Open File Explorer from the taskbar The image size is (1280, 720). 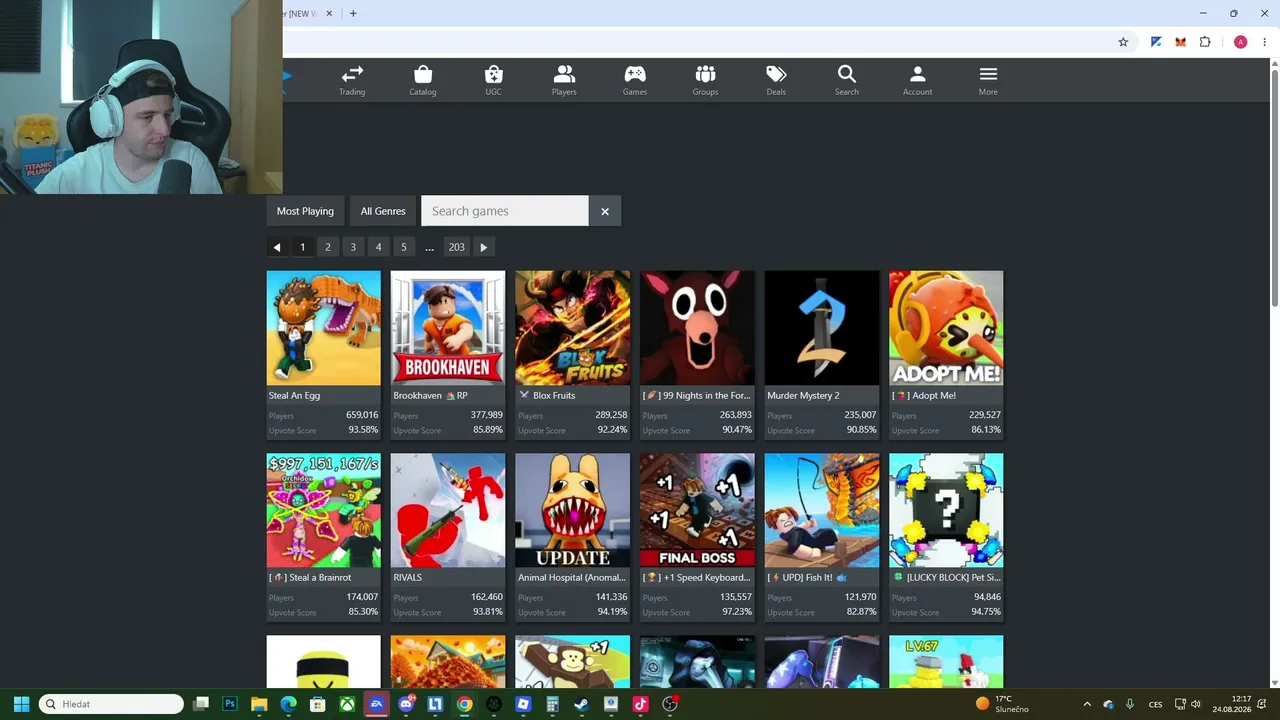click(259, 704)
